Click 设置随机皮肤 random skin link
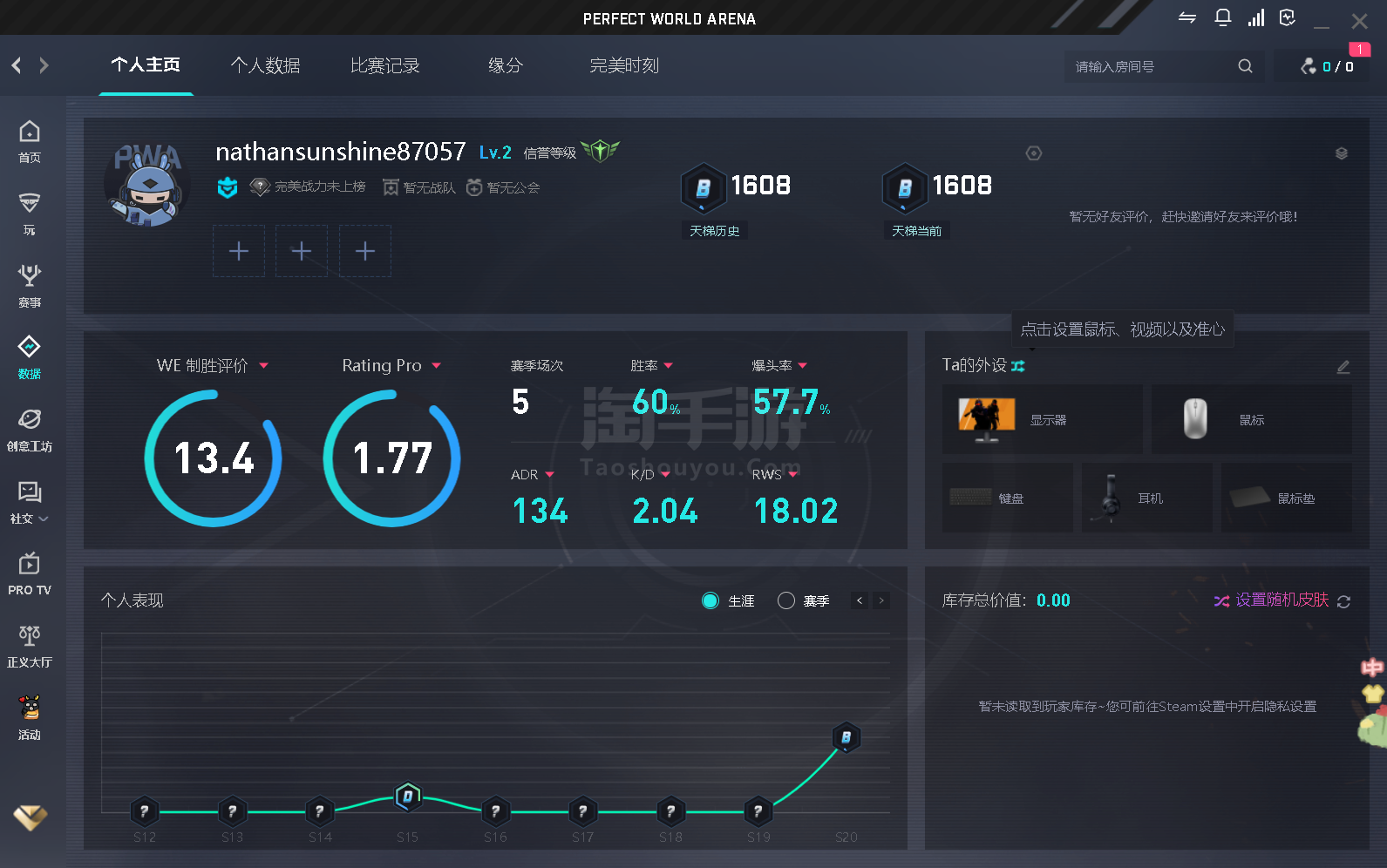This screenshot has height=868, width=1387. (x=1282, y=600)
